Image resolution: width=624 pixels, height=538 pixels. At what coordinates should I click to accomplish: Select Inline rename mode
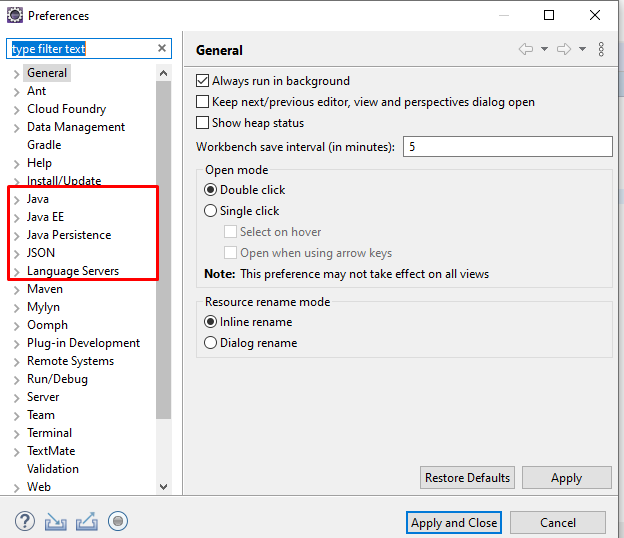coord(210,322)
